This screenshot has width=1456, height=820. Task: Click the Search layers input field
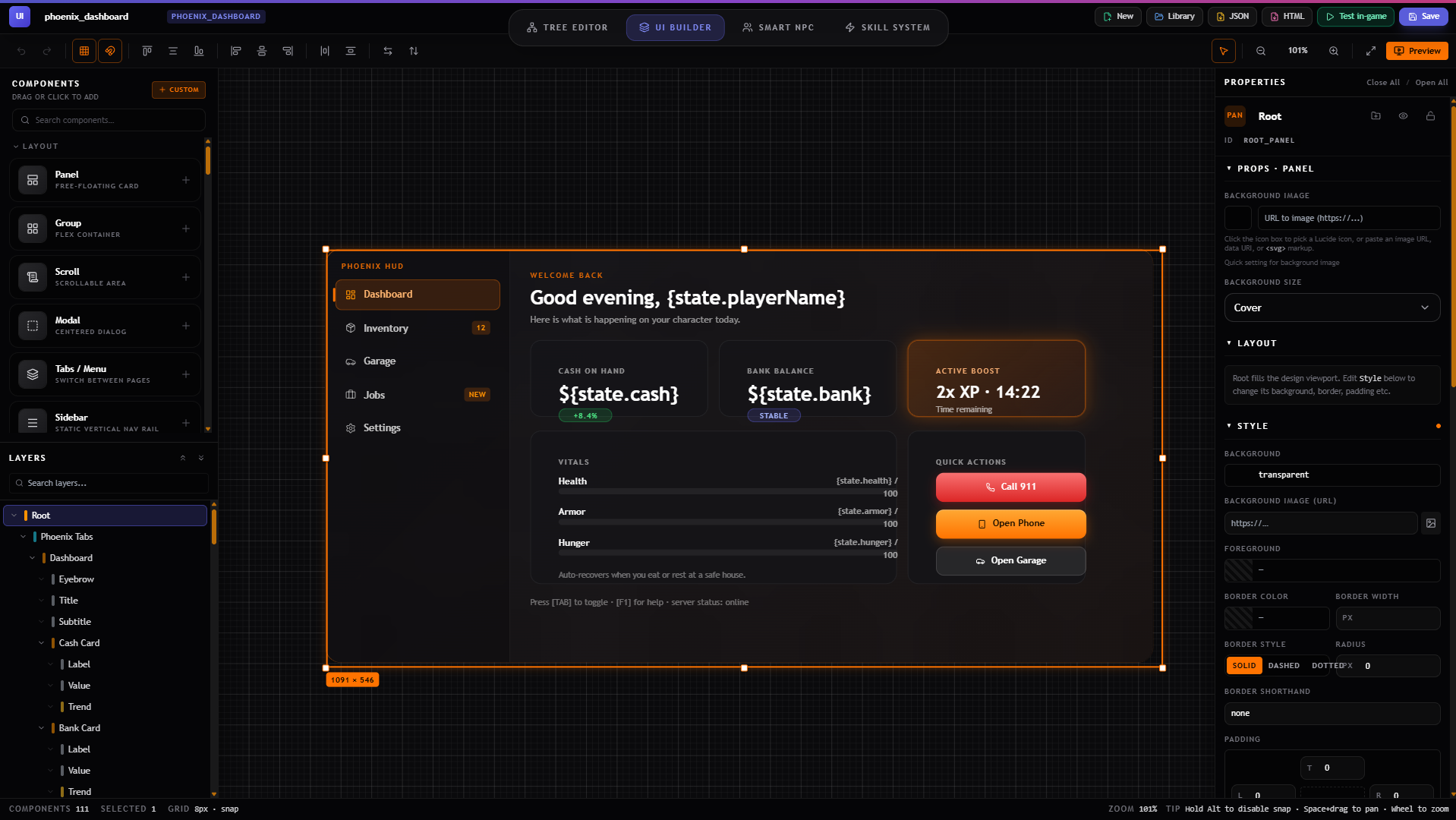(x=109, y=483)
